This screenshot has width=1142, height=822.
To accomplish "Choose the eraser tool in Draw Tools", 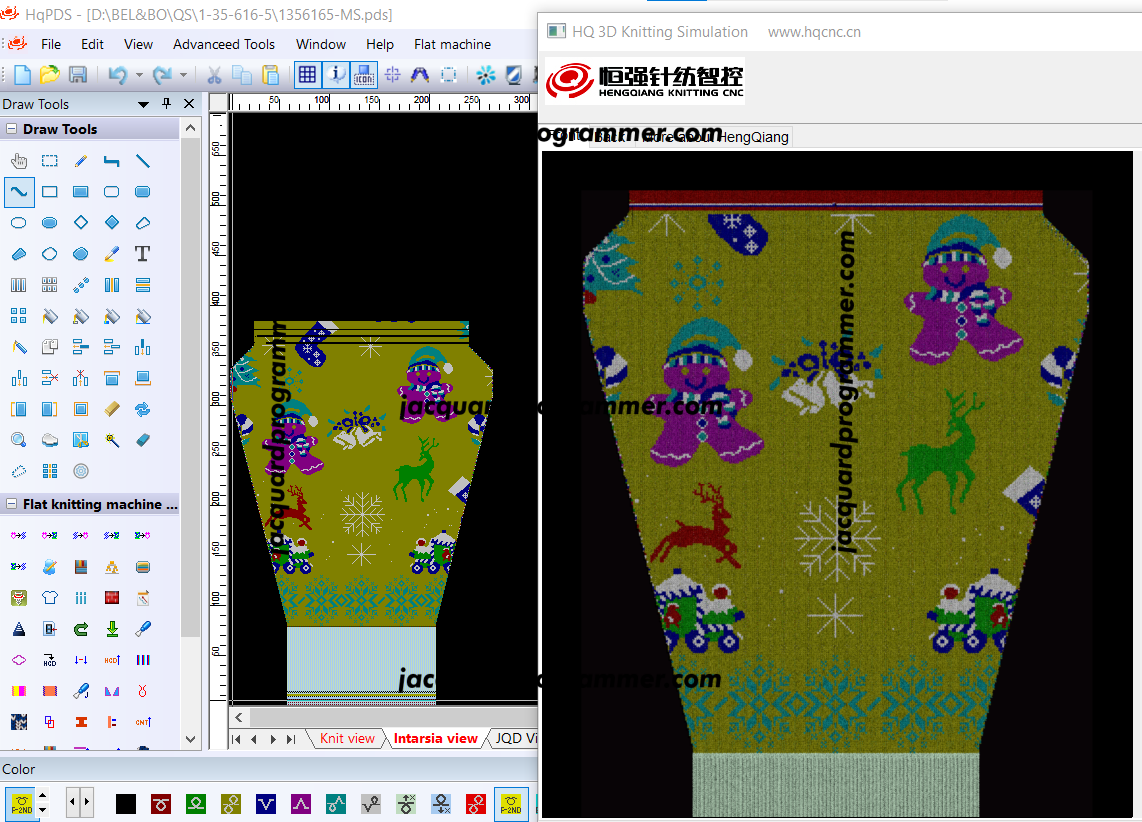I will 143,440.
